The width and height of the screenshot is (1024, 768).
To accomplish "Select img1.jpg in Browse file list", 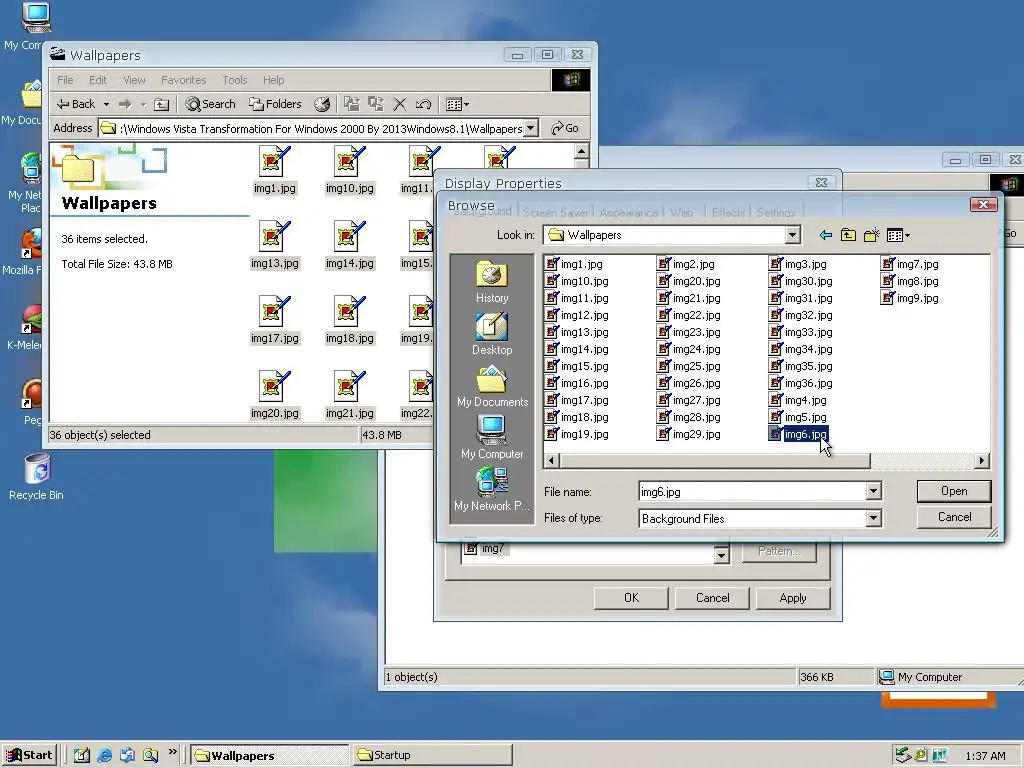I will pos(574,264).
